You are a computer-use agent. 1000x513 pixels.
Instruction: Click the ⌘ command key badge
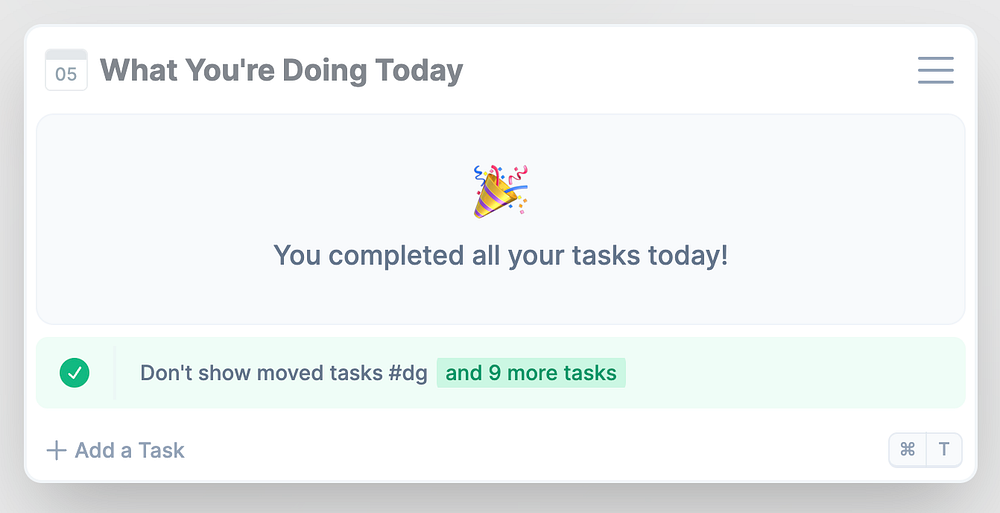(x=908, y=450)
